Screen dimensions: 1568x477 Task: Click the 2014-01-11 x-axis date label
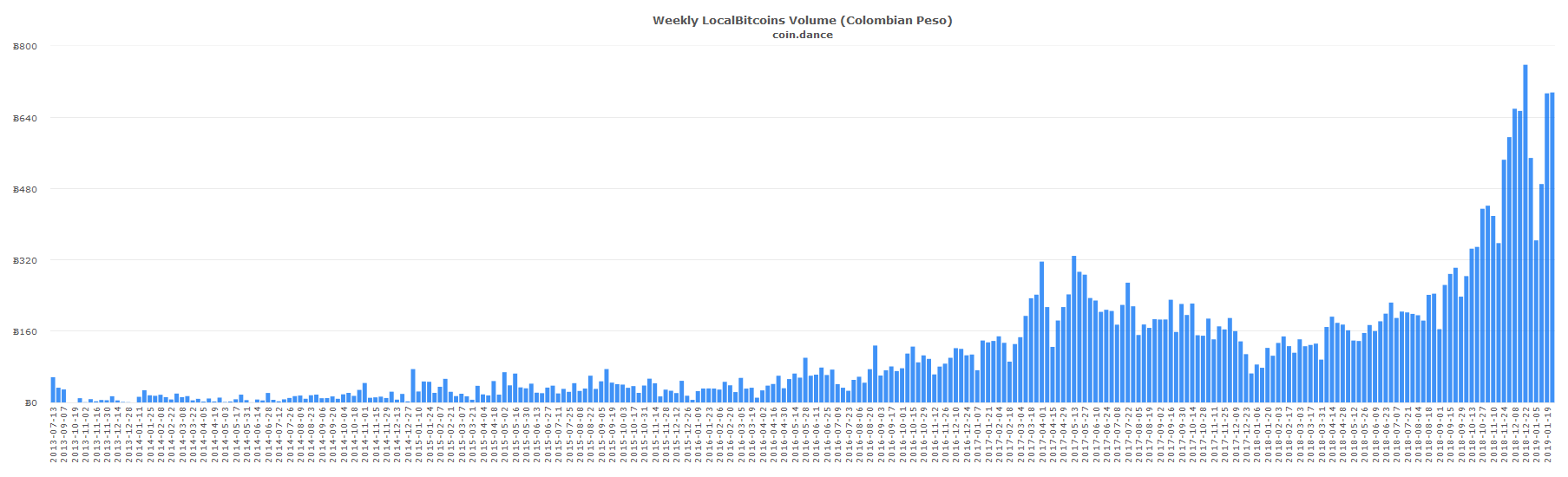[139, 435]
